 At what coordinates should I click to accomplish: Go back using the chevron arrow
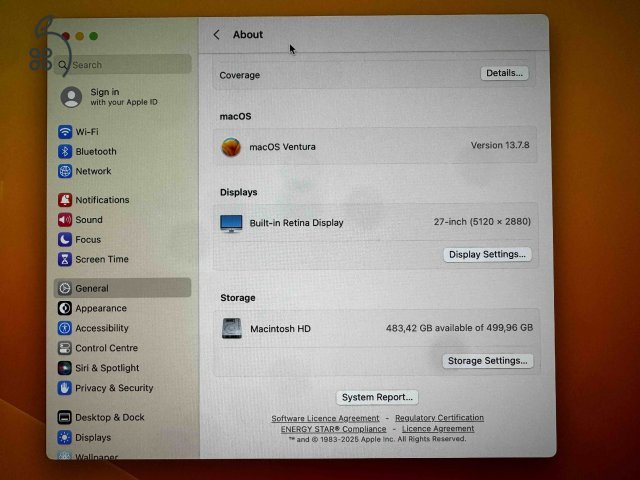[x=216, y=35]
